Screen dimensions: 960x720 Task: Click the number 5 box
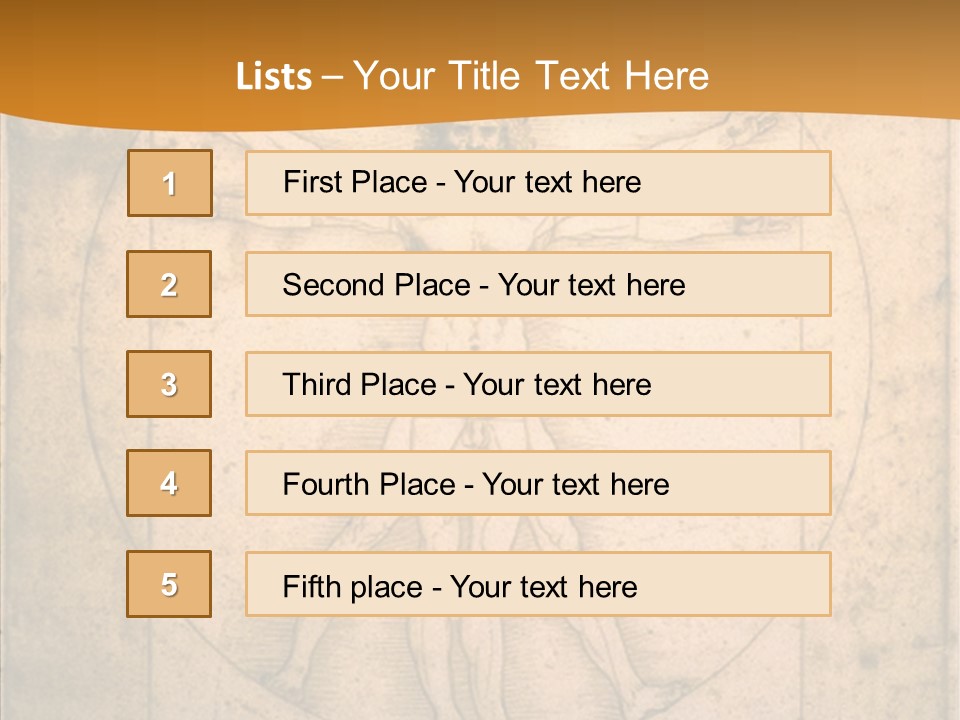169,584
